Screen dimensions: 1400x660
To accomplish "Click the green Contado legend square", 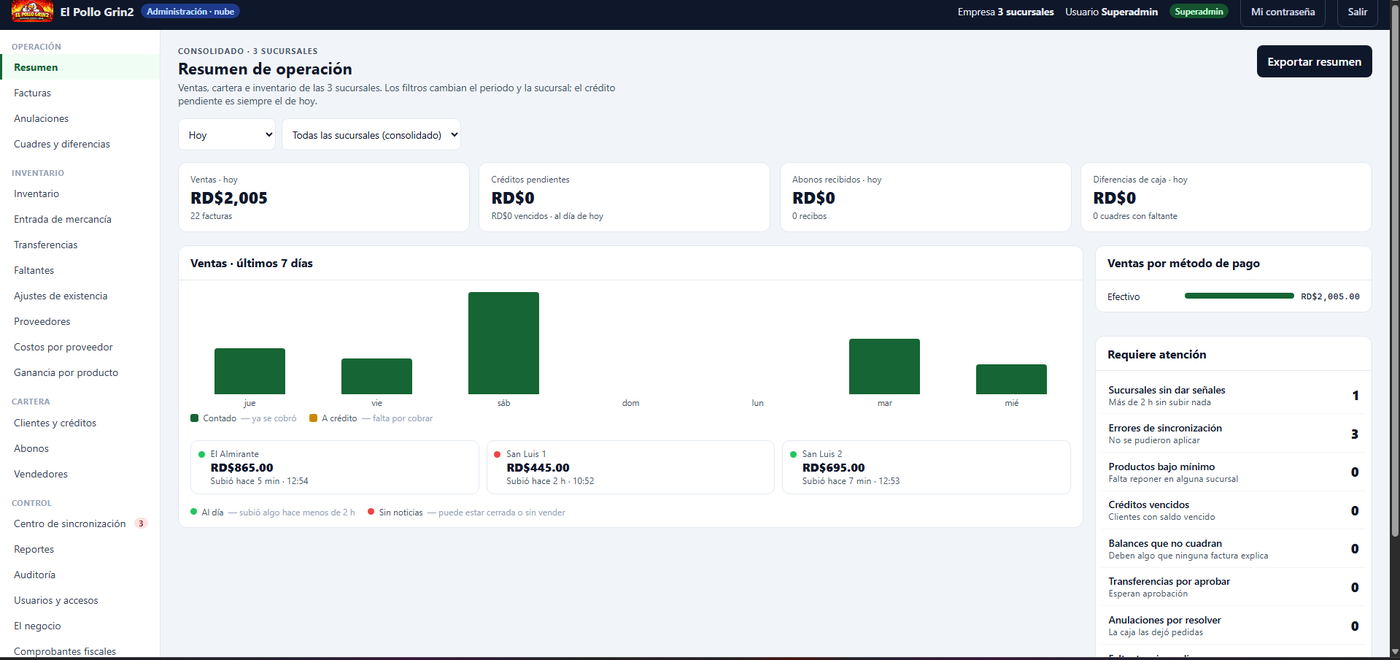I will pos(194,418).
